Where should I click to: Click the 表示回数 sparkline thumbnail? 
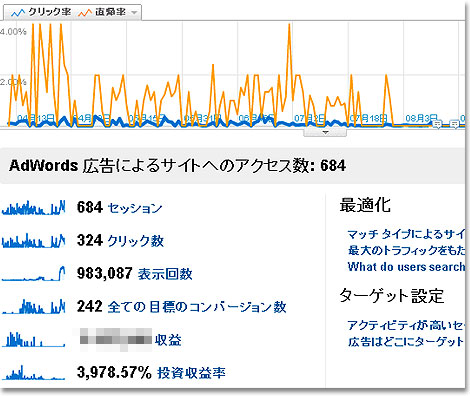click(33, 273)
